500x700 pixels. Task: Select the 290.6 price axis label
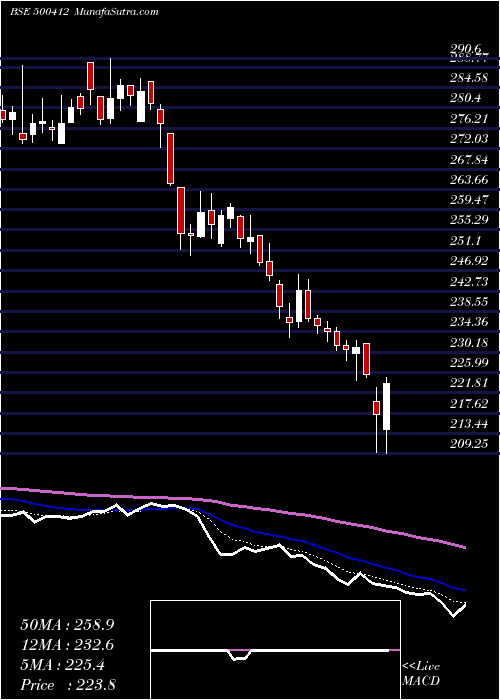click(464, 48)
